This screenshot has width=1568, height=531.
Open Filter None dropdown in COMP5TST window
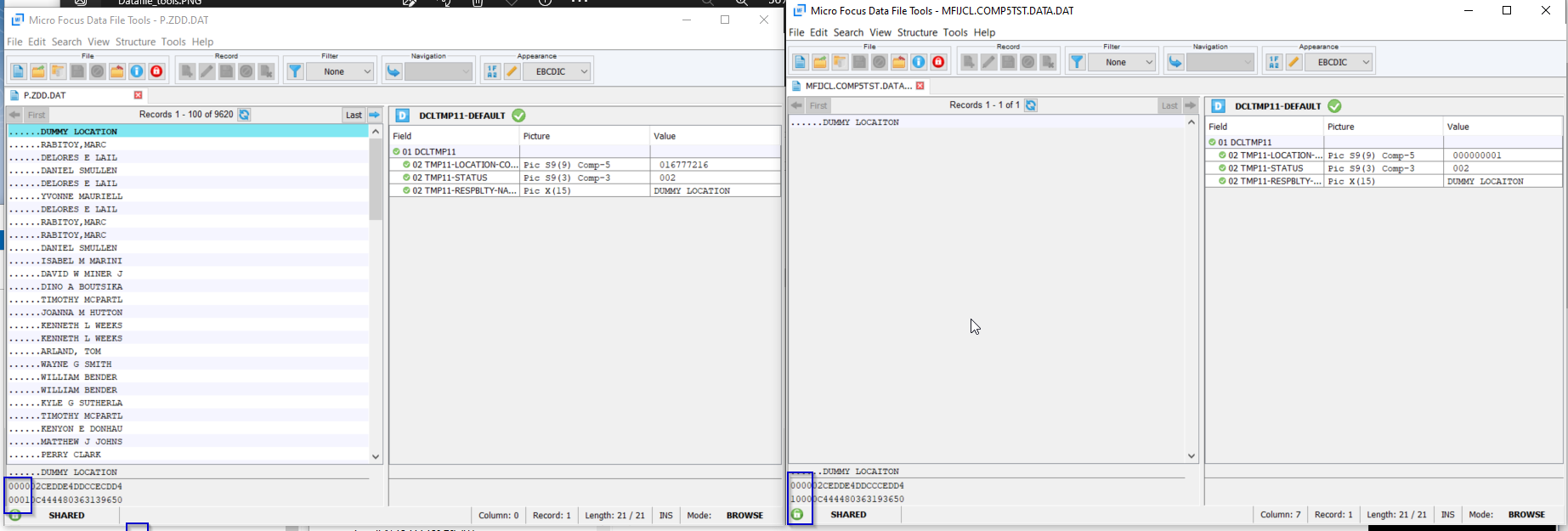pyautogui.click(x=1123, y=62)
